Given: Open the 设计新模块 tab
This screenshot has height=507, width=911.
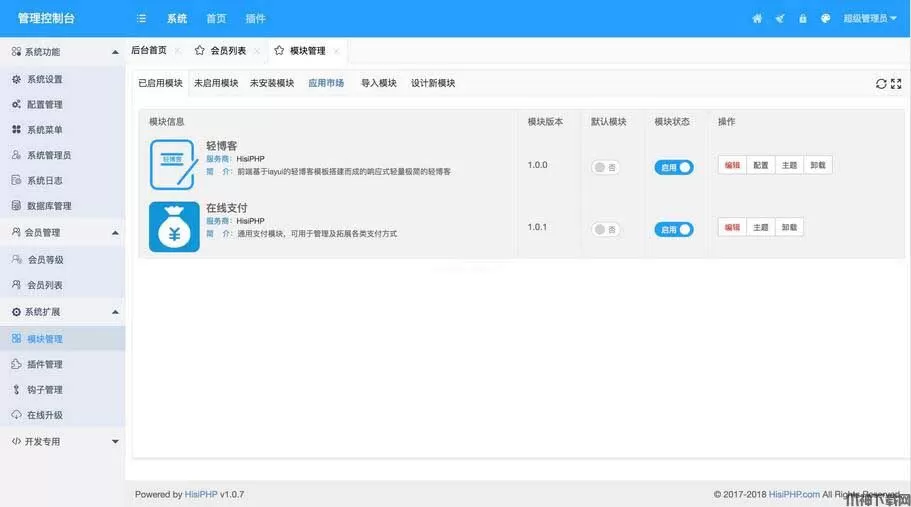Looking at the screenshot, I should tap(433, 83).
